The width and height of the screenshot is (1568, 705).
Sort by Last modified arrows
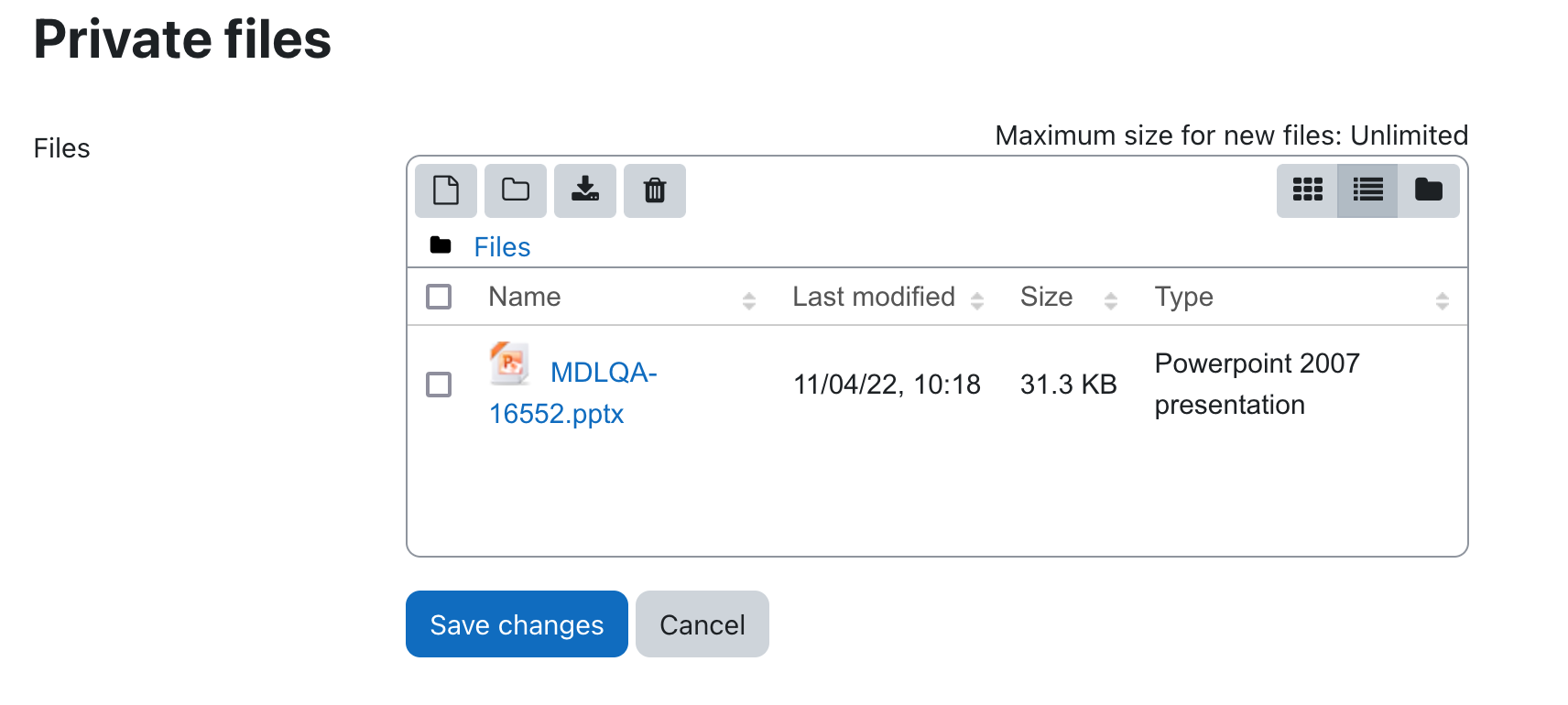(x=977, y=300)
